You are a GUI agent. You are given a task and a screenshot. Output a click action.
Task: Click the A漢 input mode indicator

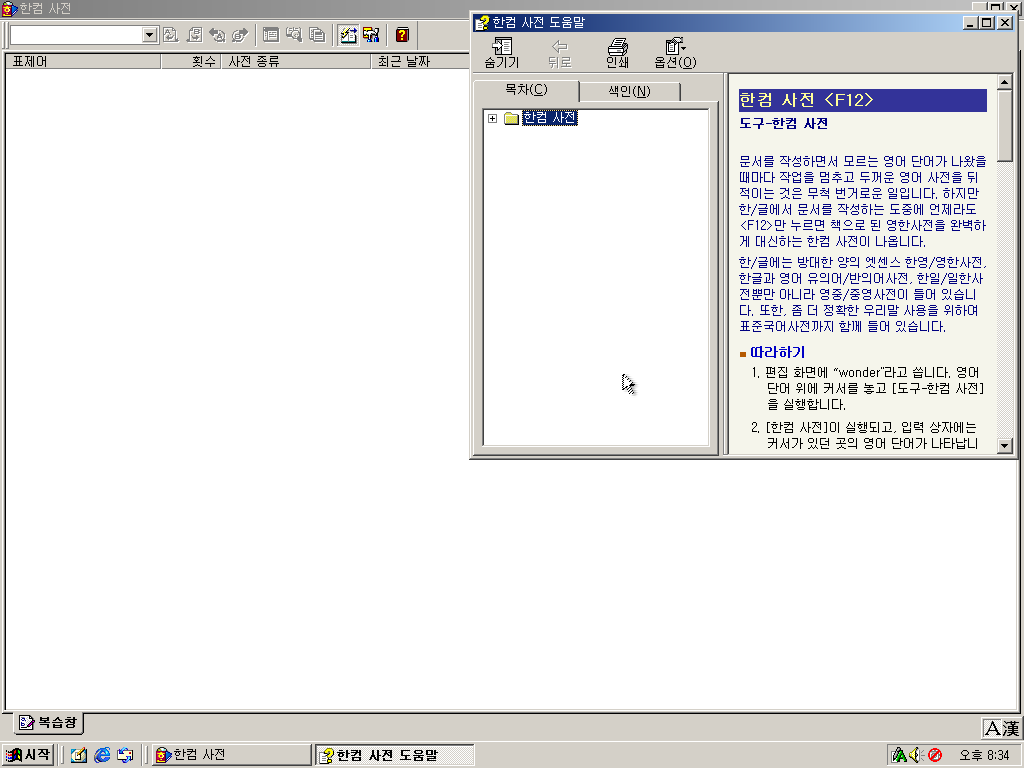[1001, 728]
